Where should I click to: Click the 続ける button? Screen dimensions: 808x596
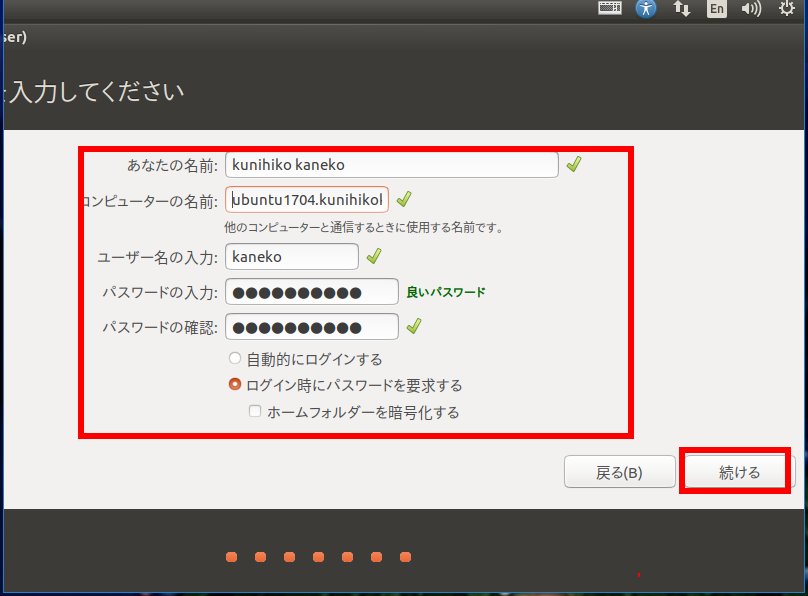(x=739, y=472)
